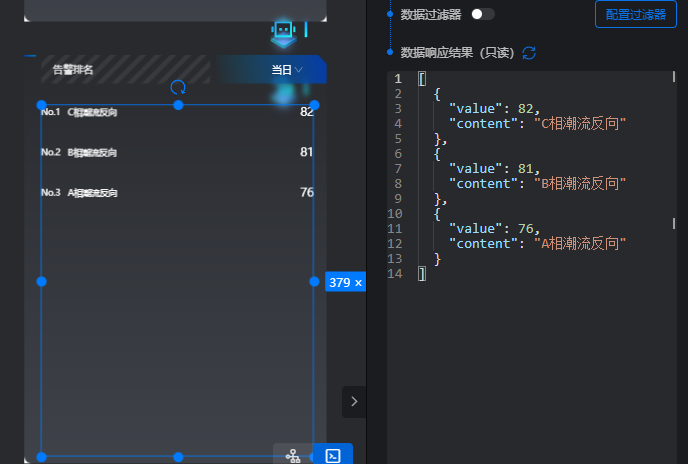The image size is (688, 464).
Task: Open the node hierarchy icon panel
Action: pos(293,455)
